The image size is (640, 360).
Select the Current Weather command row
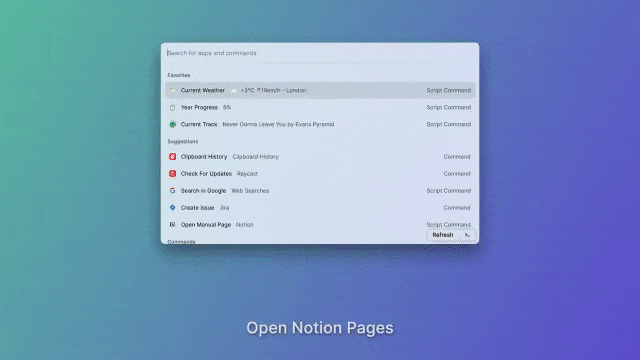pyautogui.click(x=320, y=90)
